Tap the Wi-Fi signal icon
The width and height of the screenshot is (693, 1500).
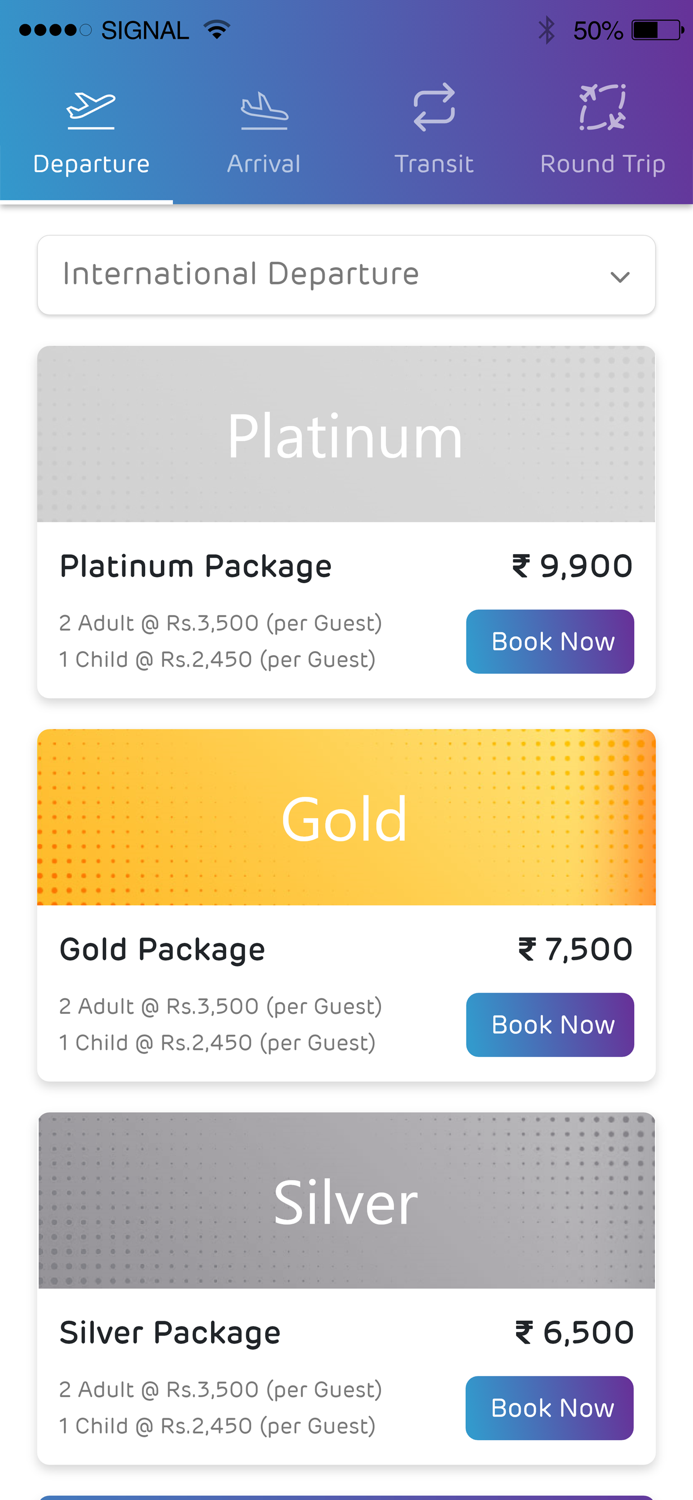click(x=216, y=30)
